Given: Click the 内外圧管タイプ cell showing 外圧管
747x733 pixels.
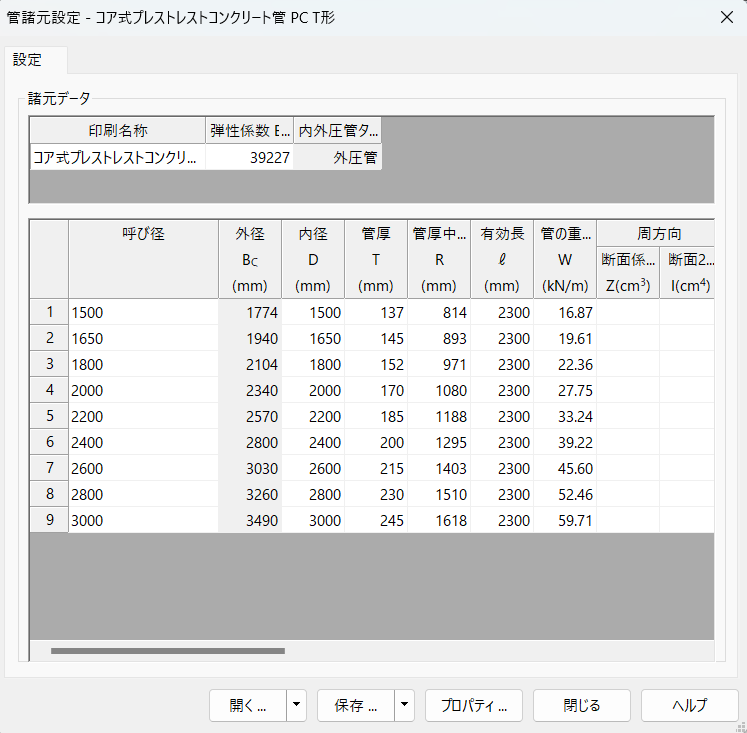Looking at the screenshot, I should coord(338,157).
